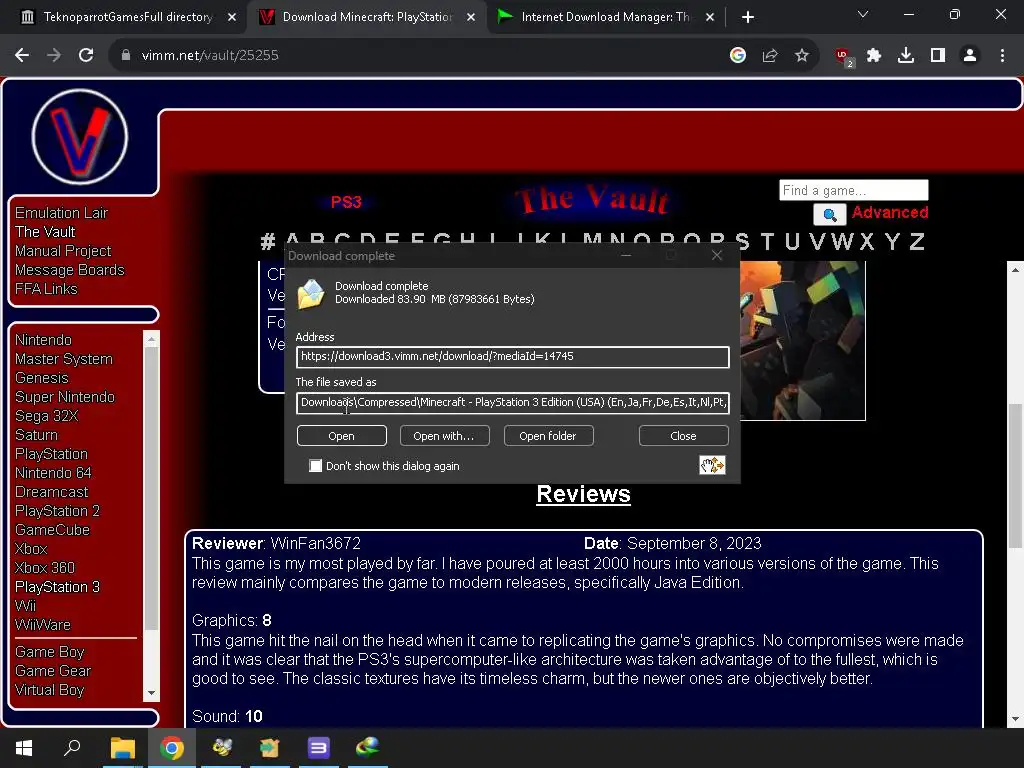The height and width of the screenshot is (768, 1024).
Task: Select Dreamcast in console list
Action: point(52,492)
